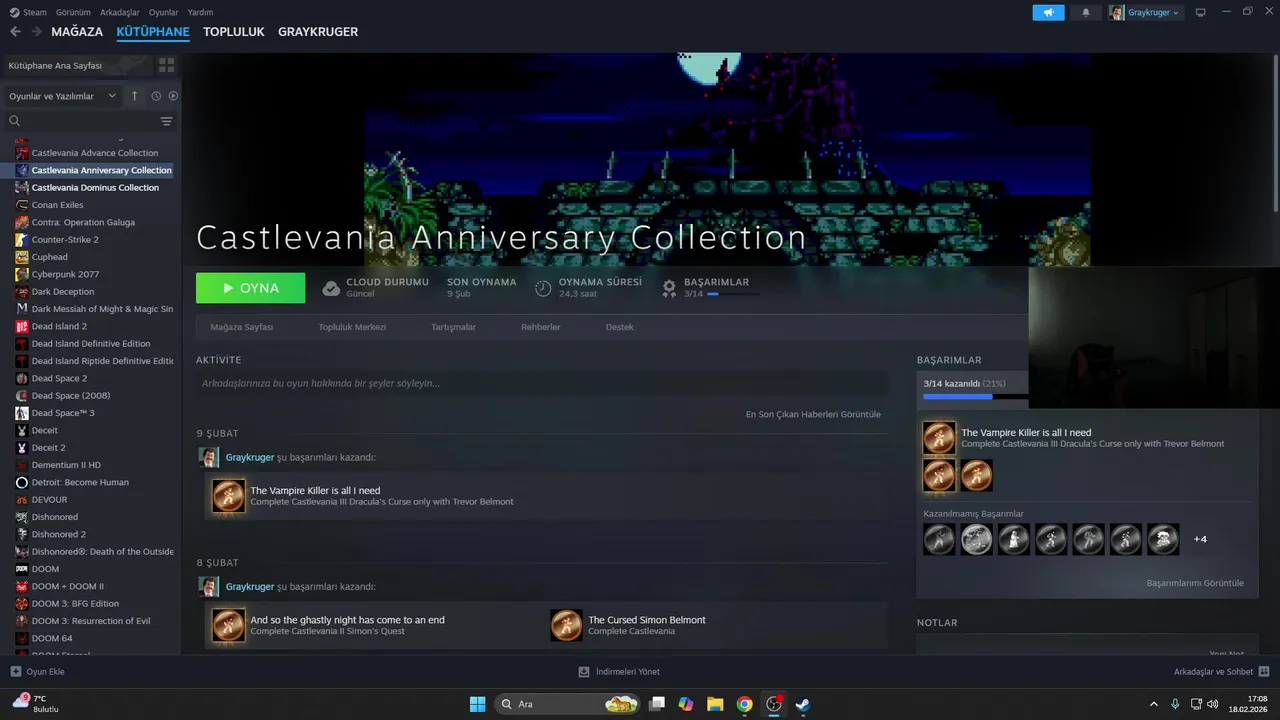1280x720 pixels.
Task: Open Mağaza Sayfası link
Action: [241, 327]
